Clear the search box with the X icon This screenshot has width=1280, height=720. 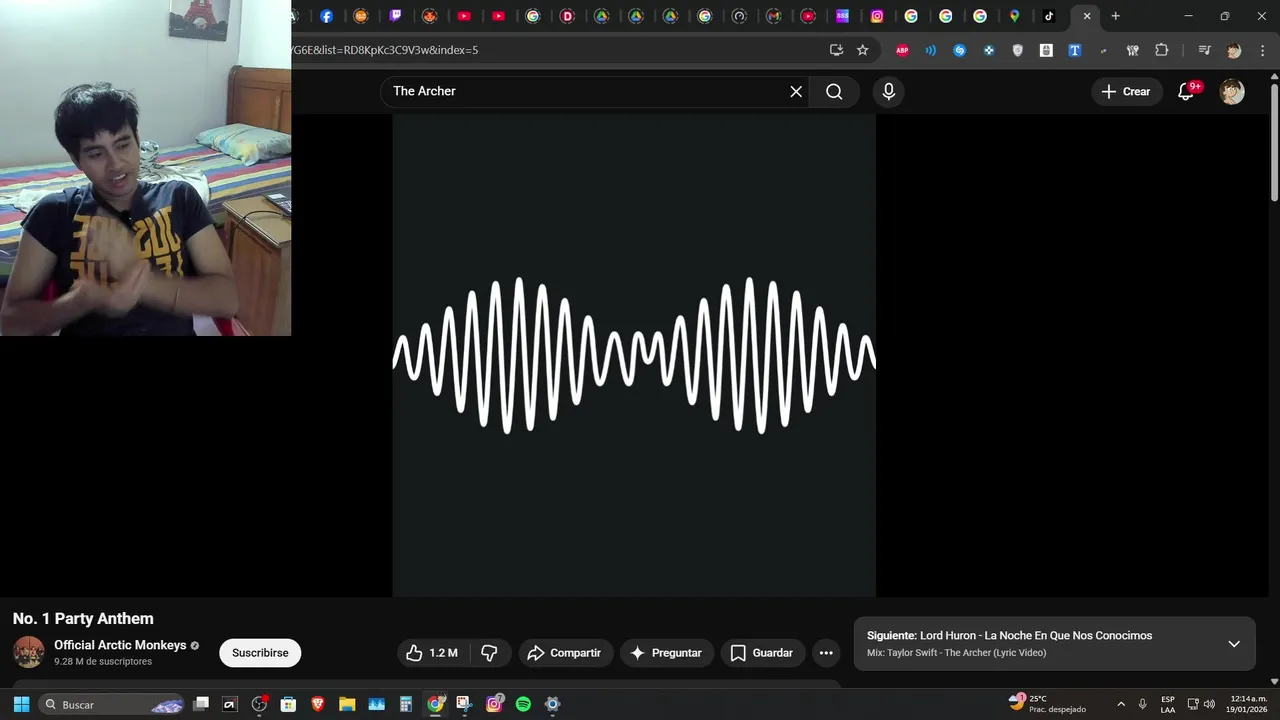coord(796,91)
